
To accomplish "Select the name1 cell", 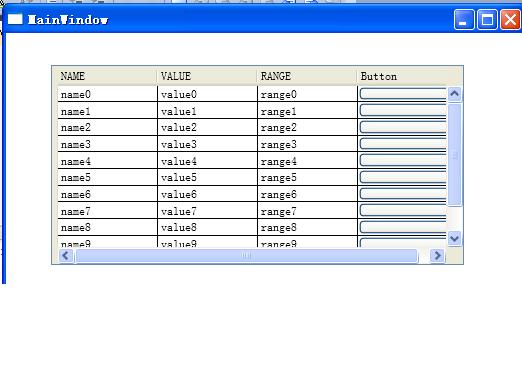I will click(x=107, y=111).
